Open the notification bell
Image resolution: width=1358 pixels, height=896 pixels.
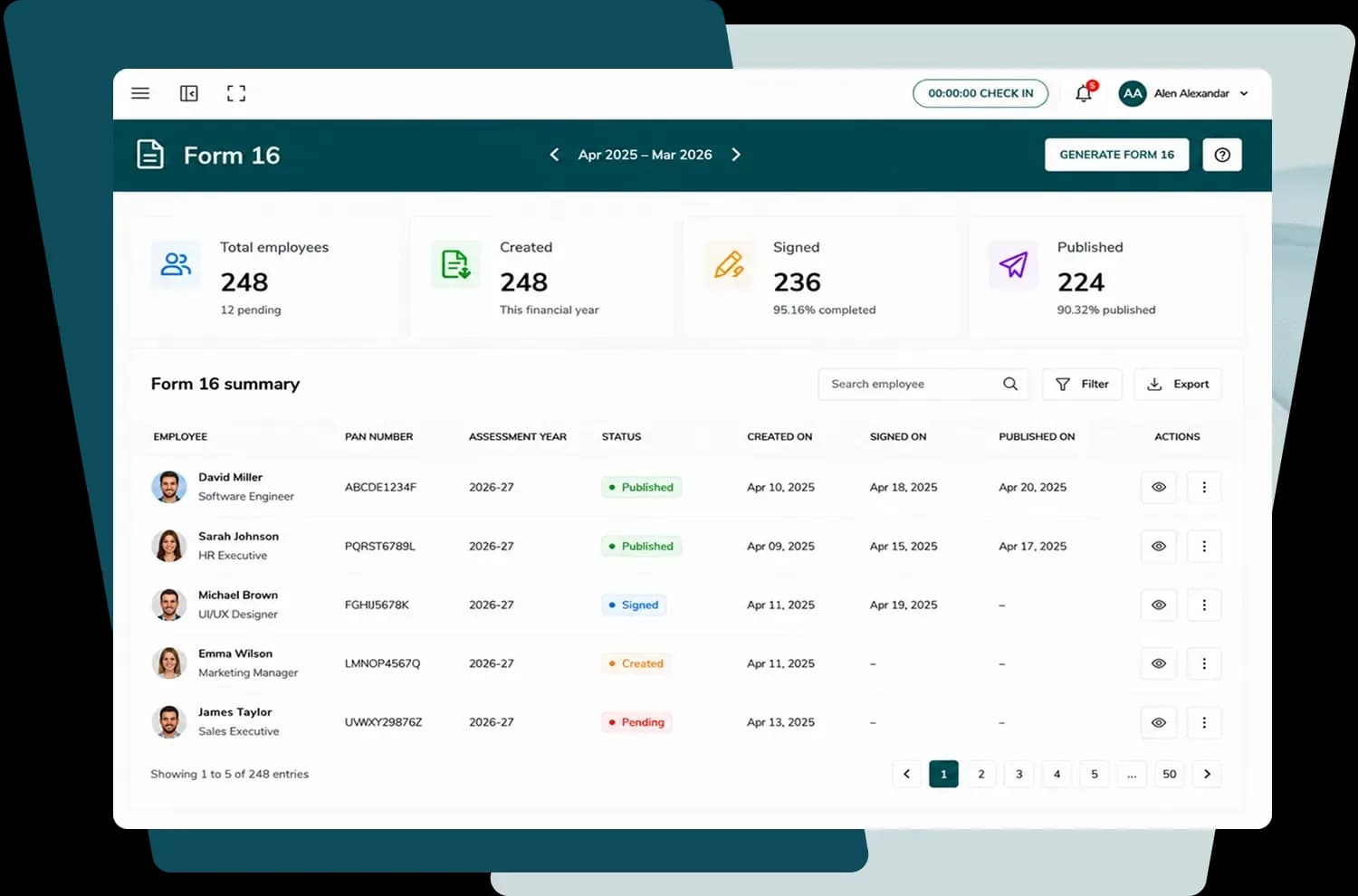coord(1084,93)
